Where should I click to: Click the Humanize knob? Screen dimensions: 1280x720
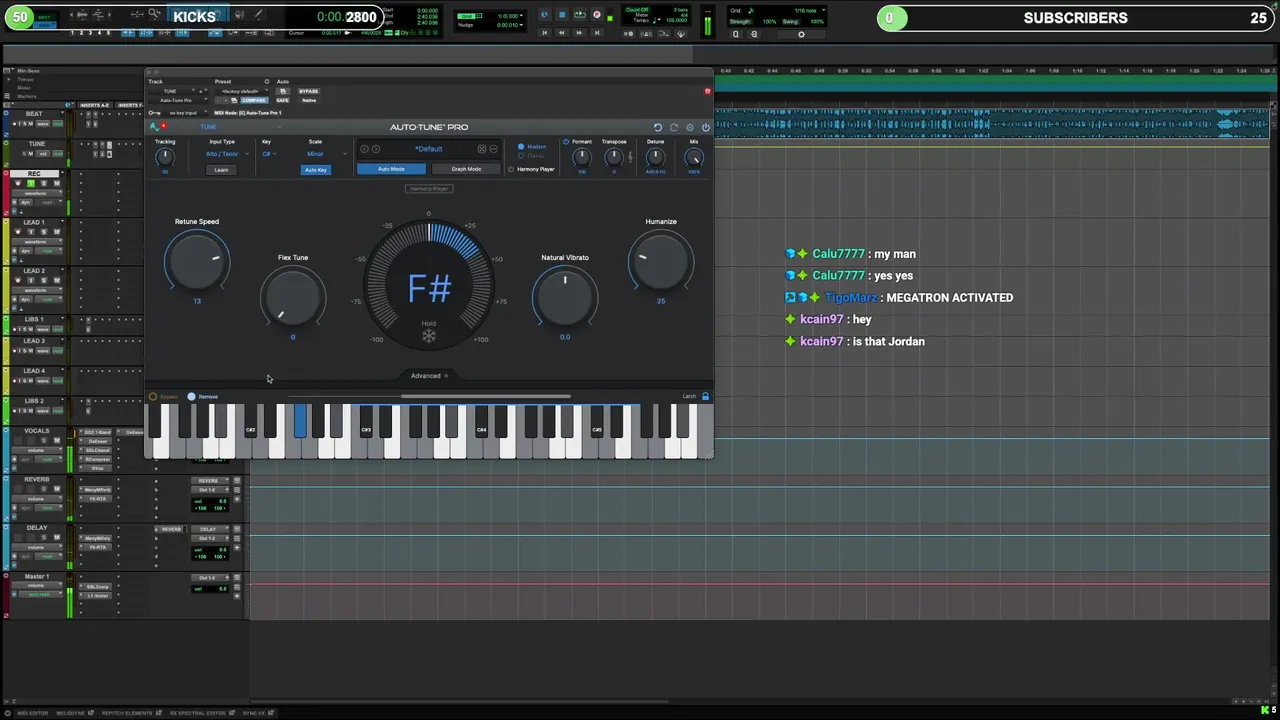[x=660, y=260]
